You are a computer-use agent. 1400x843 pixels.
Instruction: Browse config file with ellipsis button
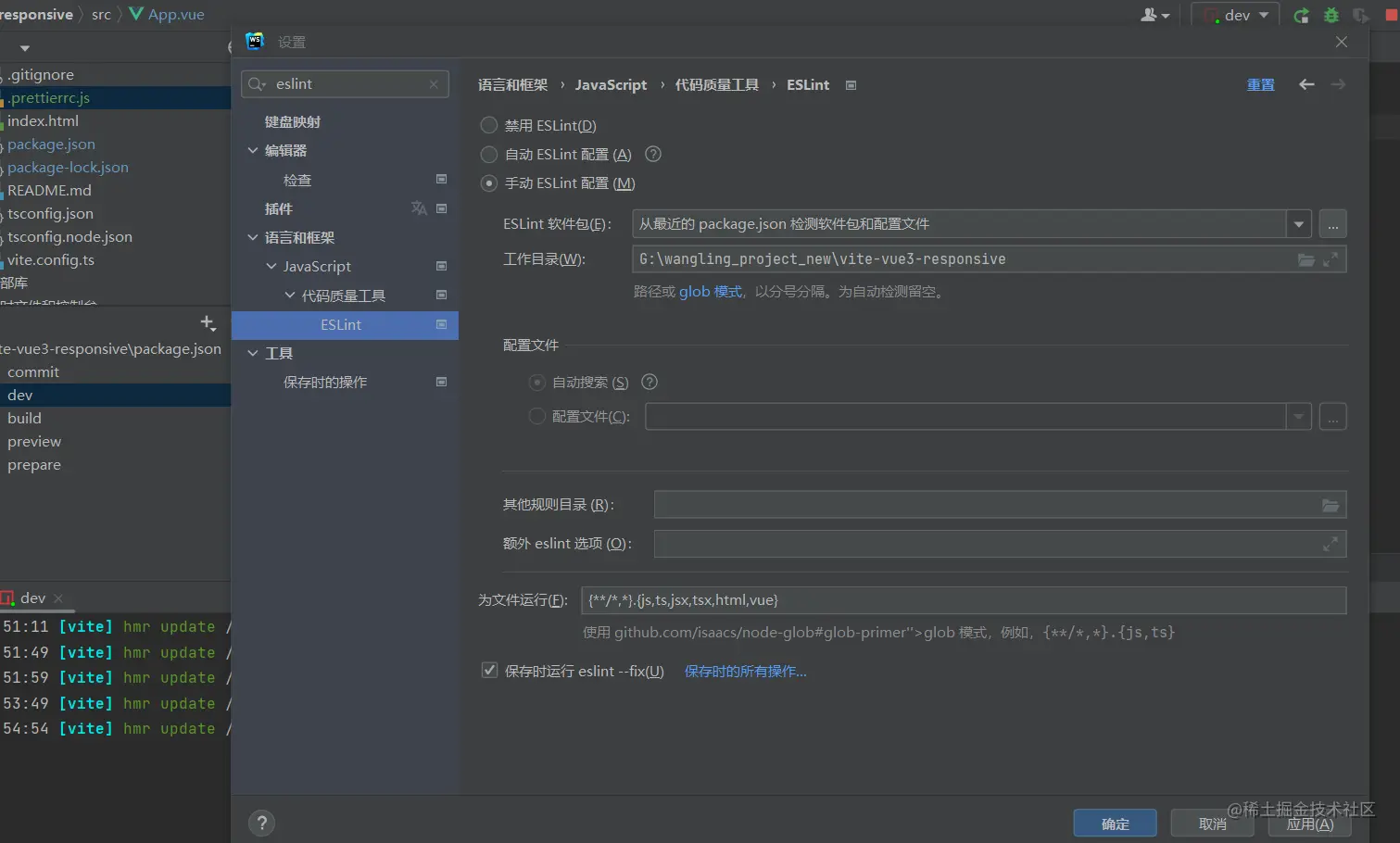1332,417
